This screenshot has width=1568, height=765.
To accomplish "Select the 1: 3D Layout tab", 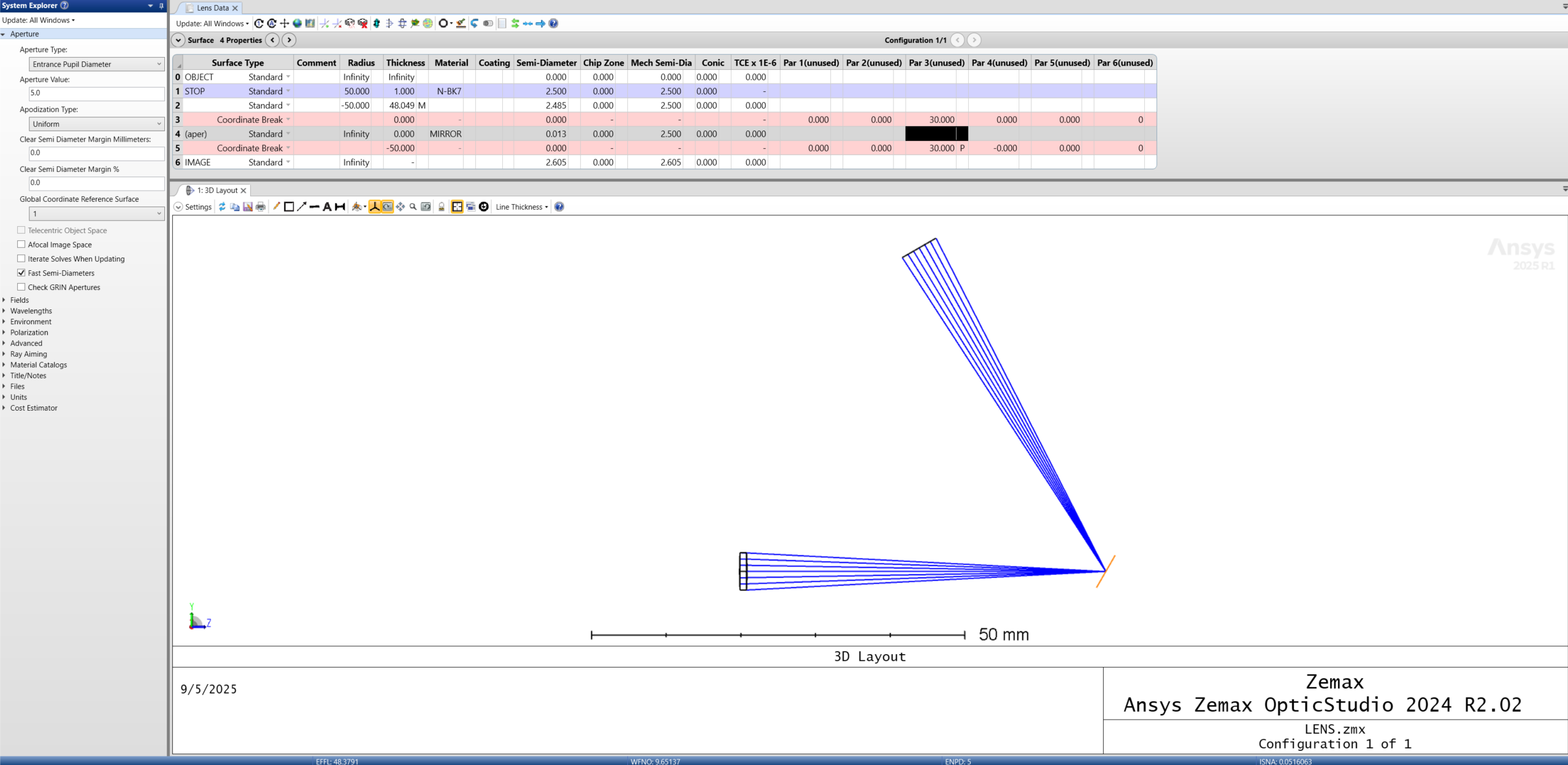I will 216,190.
